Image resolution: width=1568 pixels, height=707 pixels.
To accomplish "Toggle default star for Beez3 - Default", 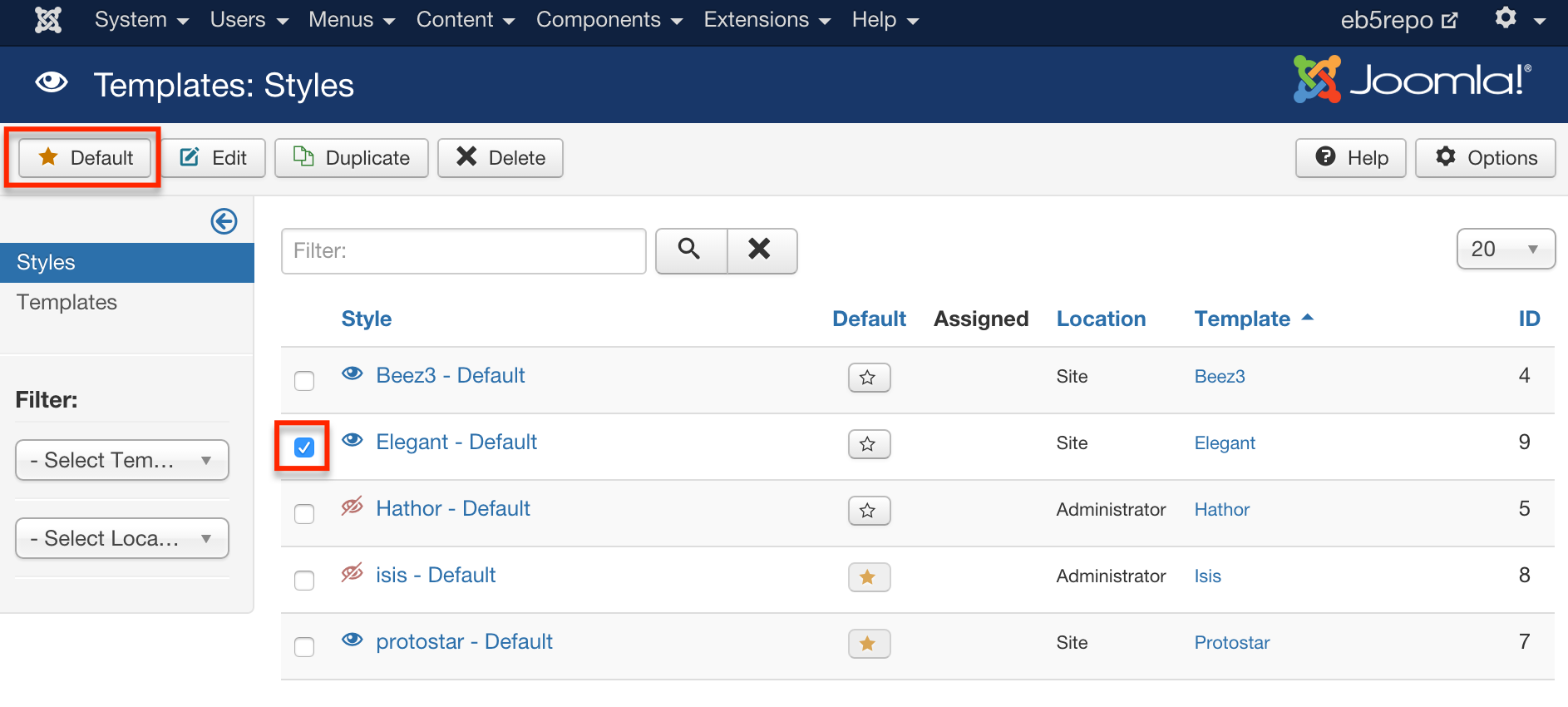I will click(x=869, y=378).
